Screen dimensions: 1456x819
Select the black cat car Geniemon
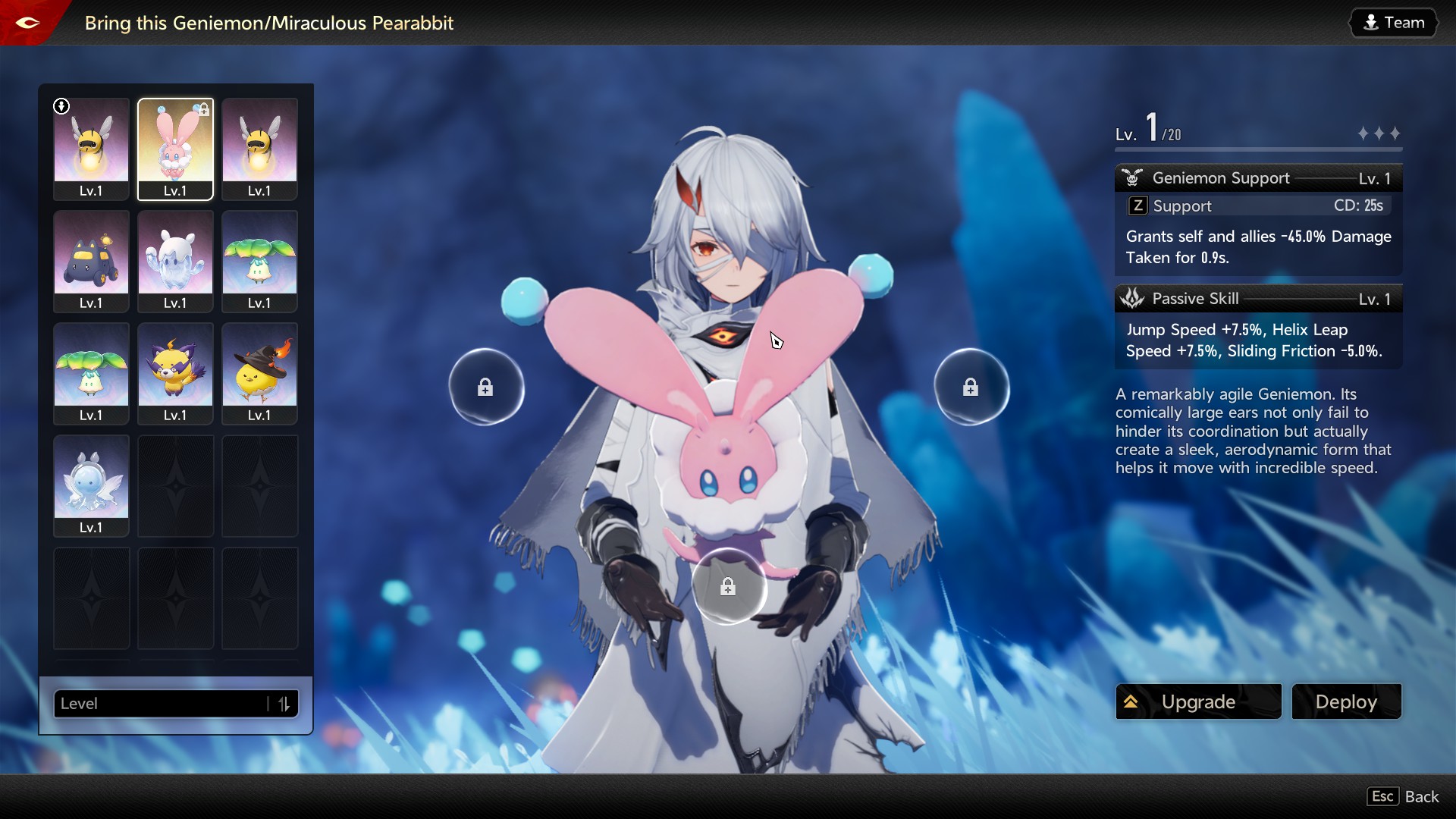(x=91, y=260)
